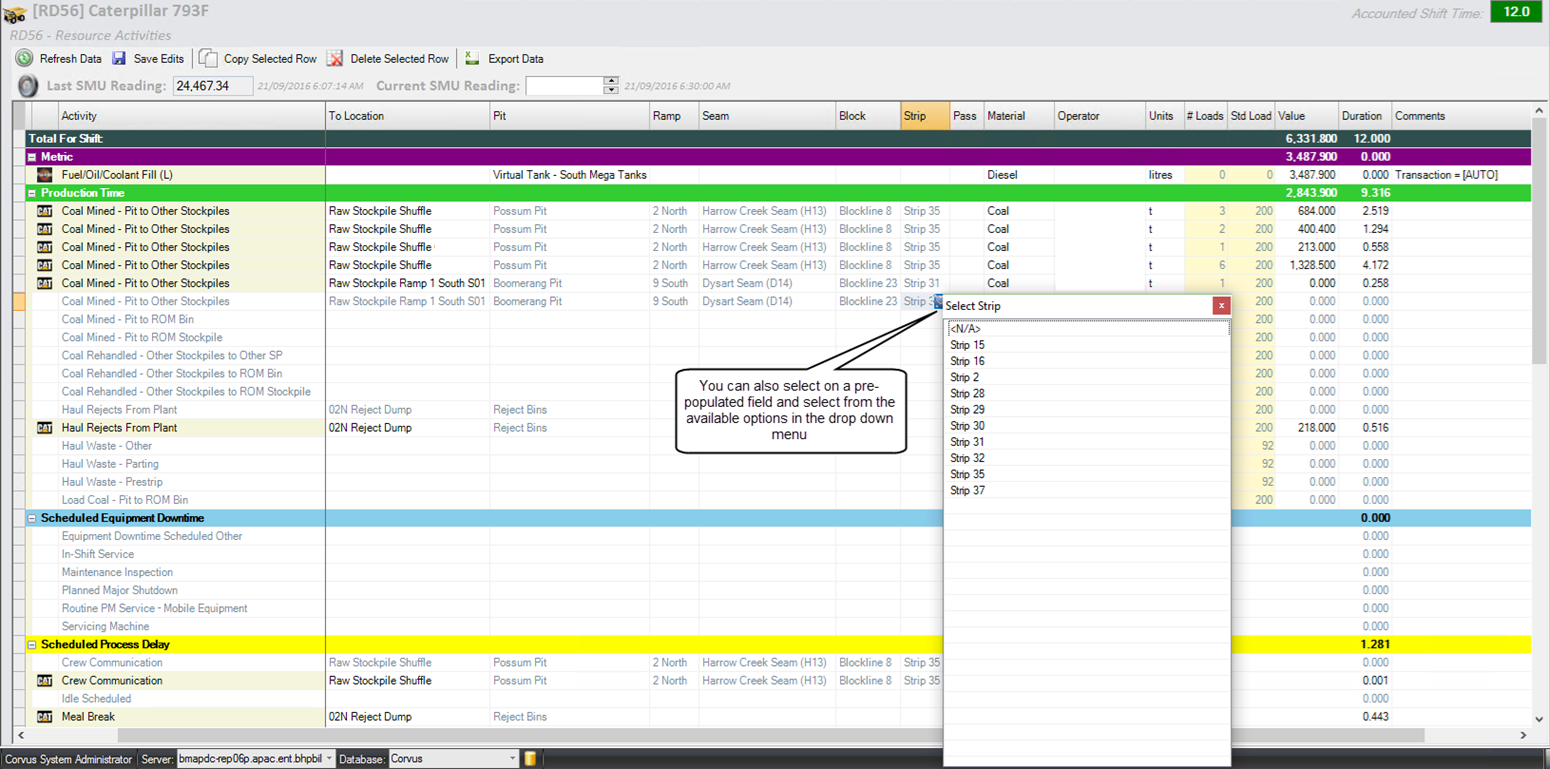Click the highlighted Strip column header
The height and width of the screenshot is (769, 1550).
click(925, 116)
